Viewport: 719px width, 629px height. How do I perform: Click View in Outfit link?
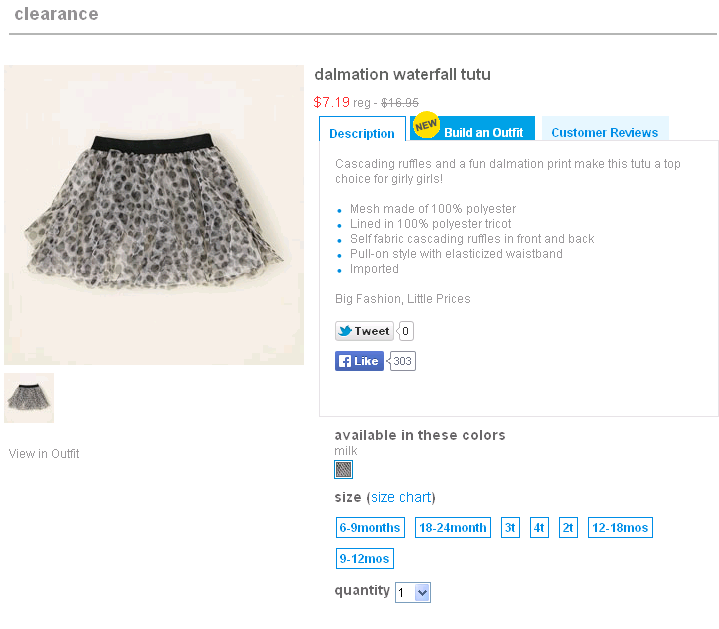tap(44, 454)
